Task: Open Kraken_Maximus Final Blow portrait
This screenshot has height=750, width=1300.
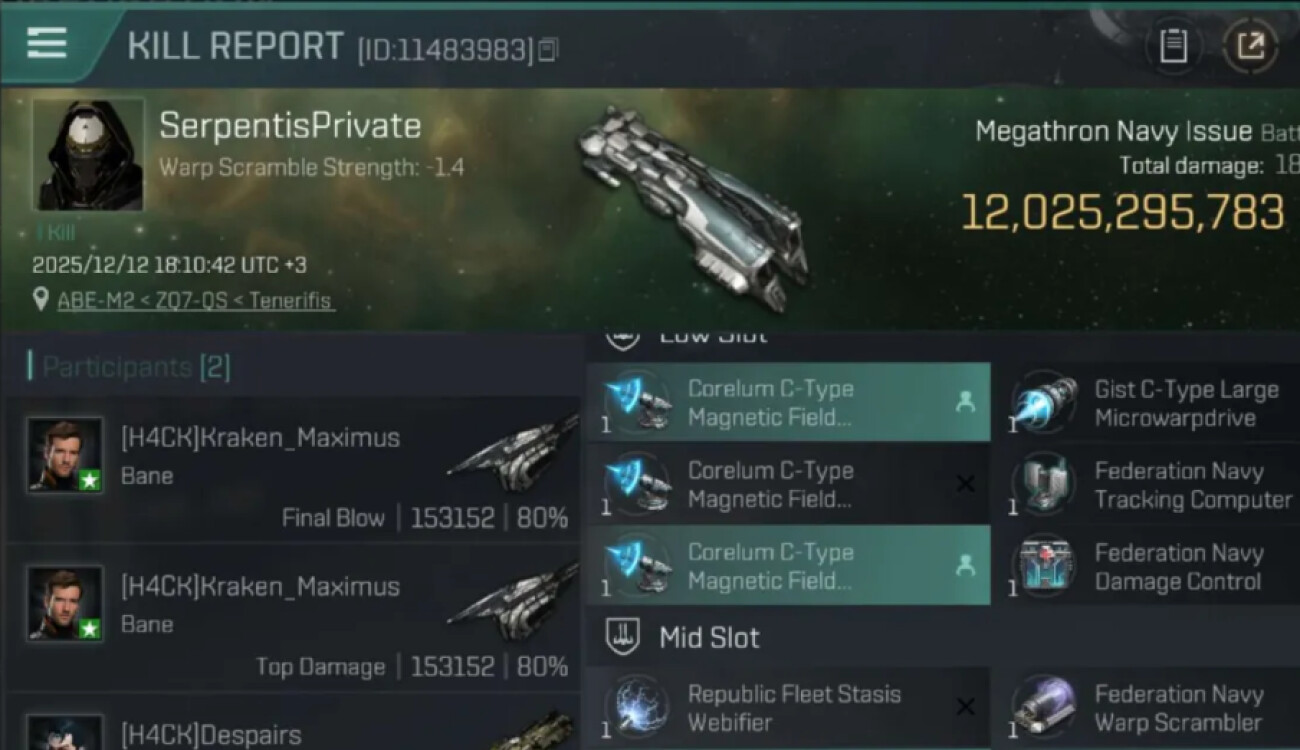Action: point(65,455)
